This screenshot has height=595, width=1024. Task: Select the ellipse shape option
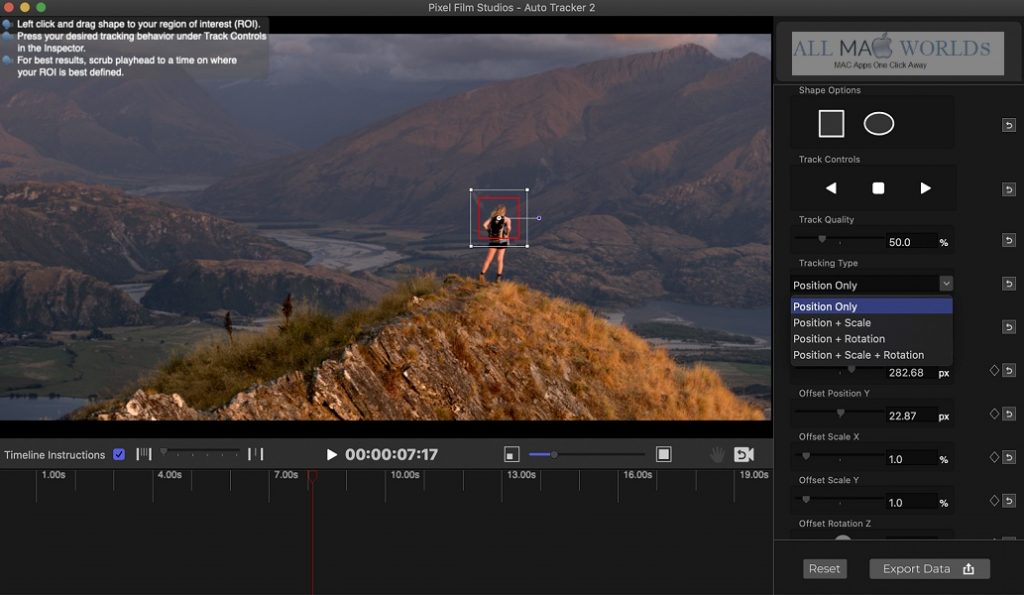[x=878, y=124]
